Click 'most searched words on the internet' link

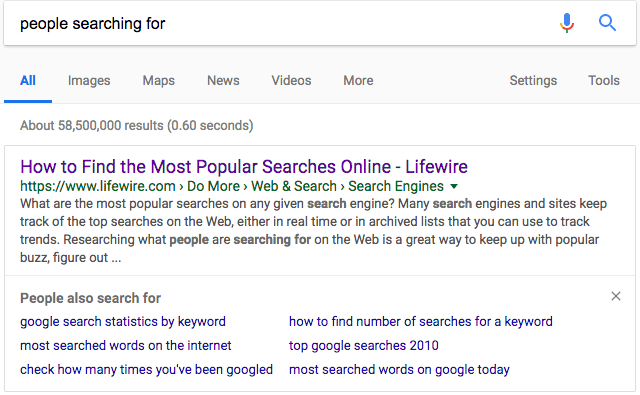point(125,346)
